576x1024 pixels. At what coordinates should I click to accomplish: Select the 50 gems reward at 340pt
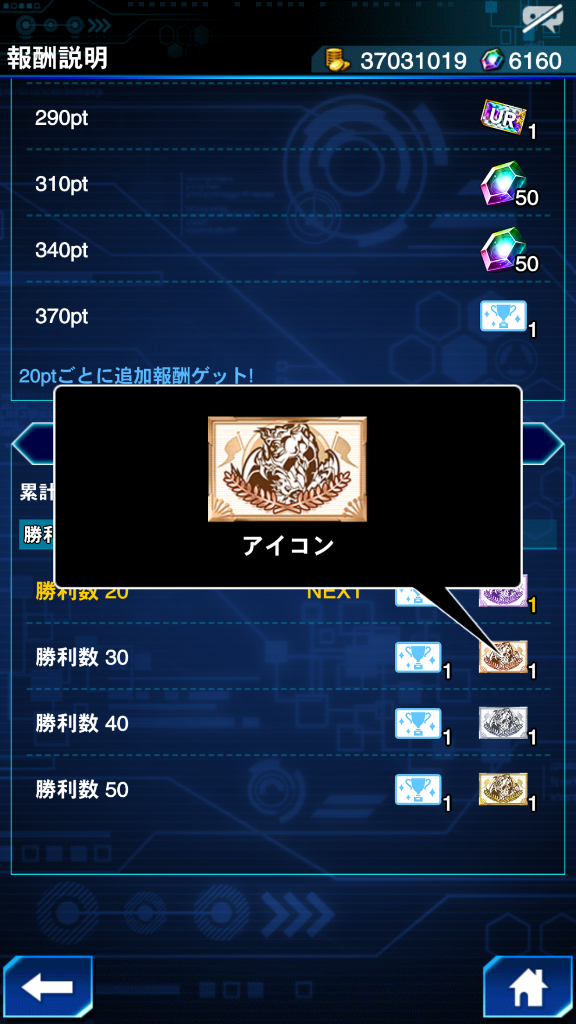(x=503, y=250)
